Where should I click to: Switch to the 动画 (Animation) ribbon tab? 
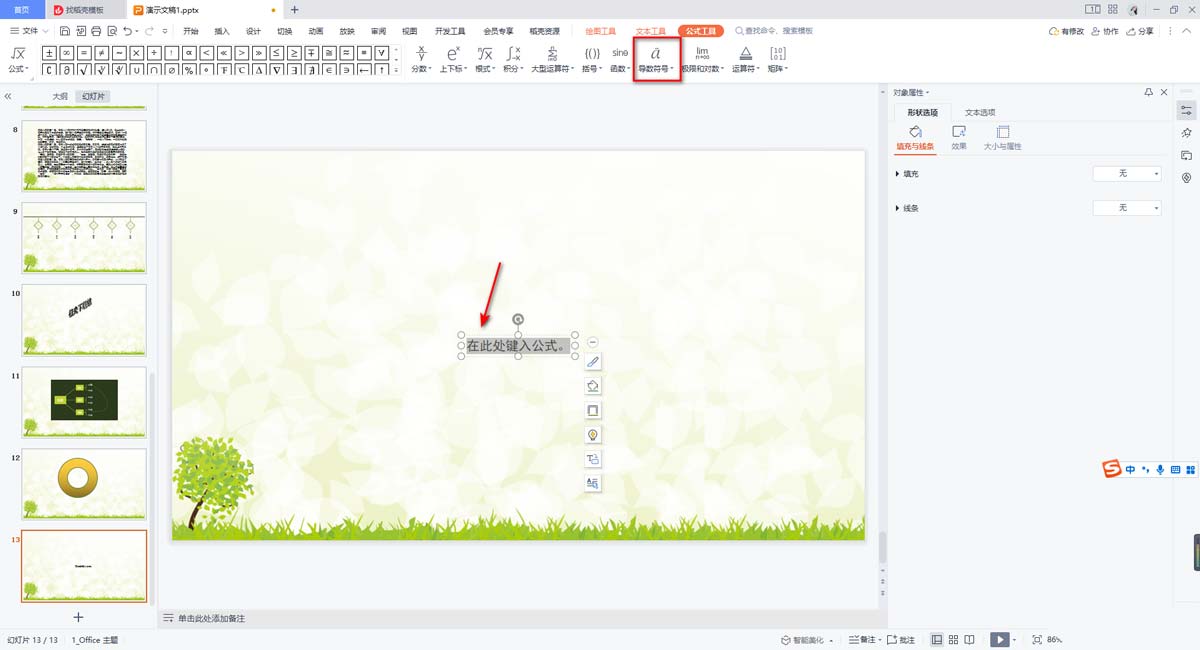316,31
